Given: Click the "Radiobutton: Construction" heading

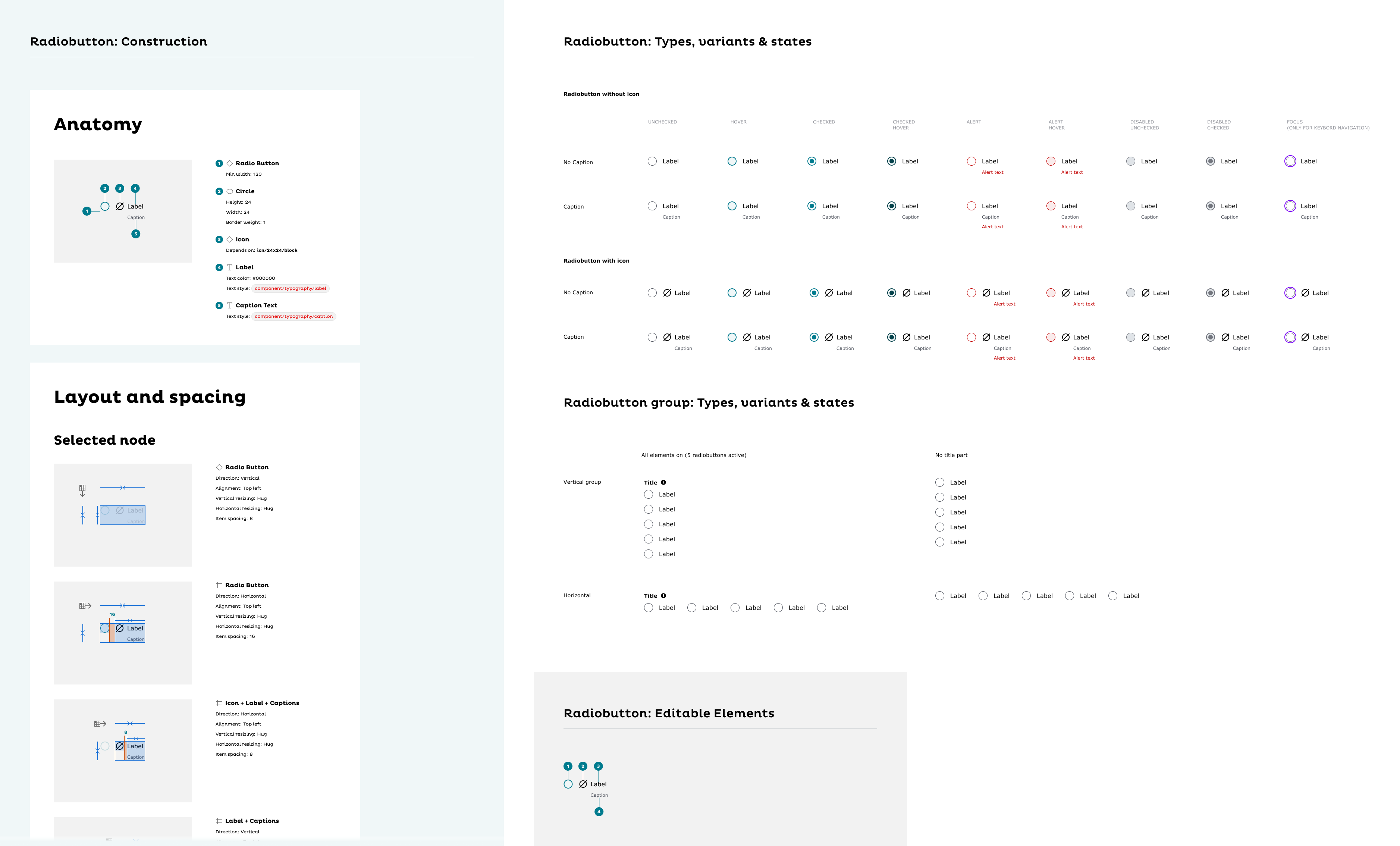Looking at the screenshot, I should pos(119,41).
